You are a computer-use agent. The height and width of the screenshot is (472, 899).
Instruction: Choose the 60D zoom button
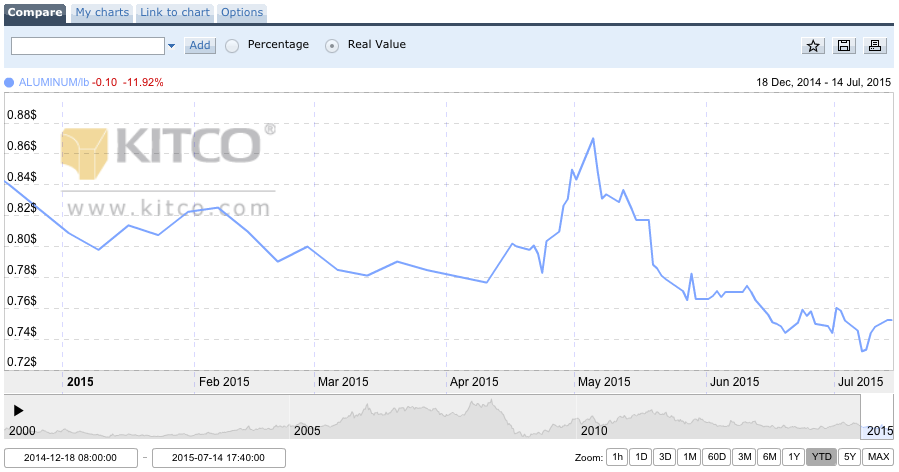pos(716,457)
